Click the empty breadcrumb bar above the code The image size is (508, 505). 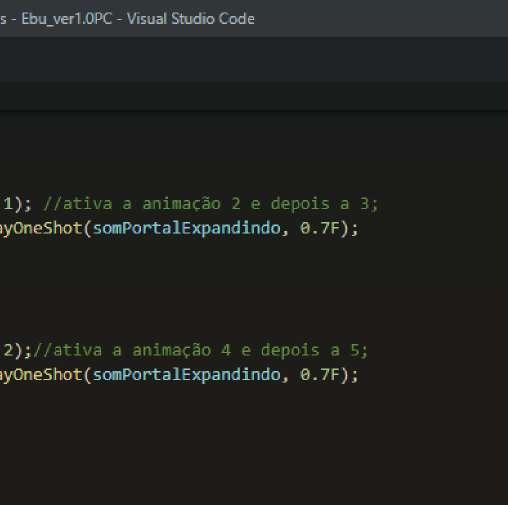tap(254, 96)
